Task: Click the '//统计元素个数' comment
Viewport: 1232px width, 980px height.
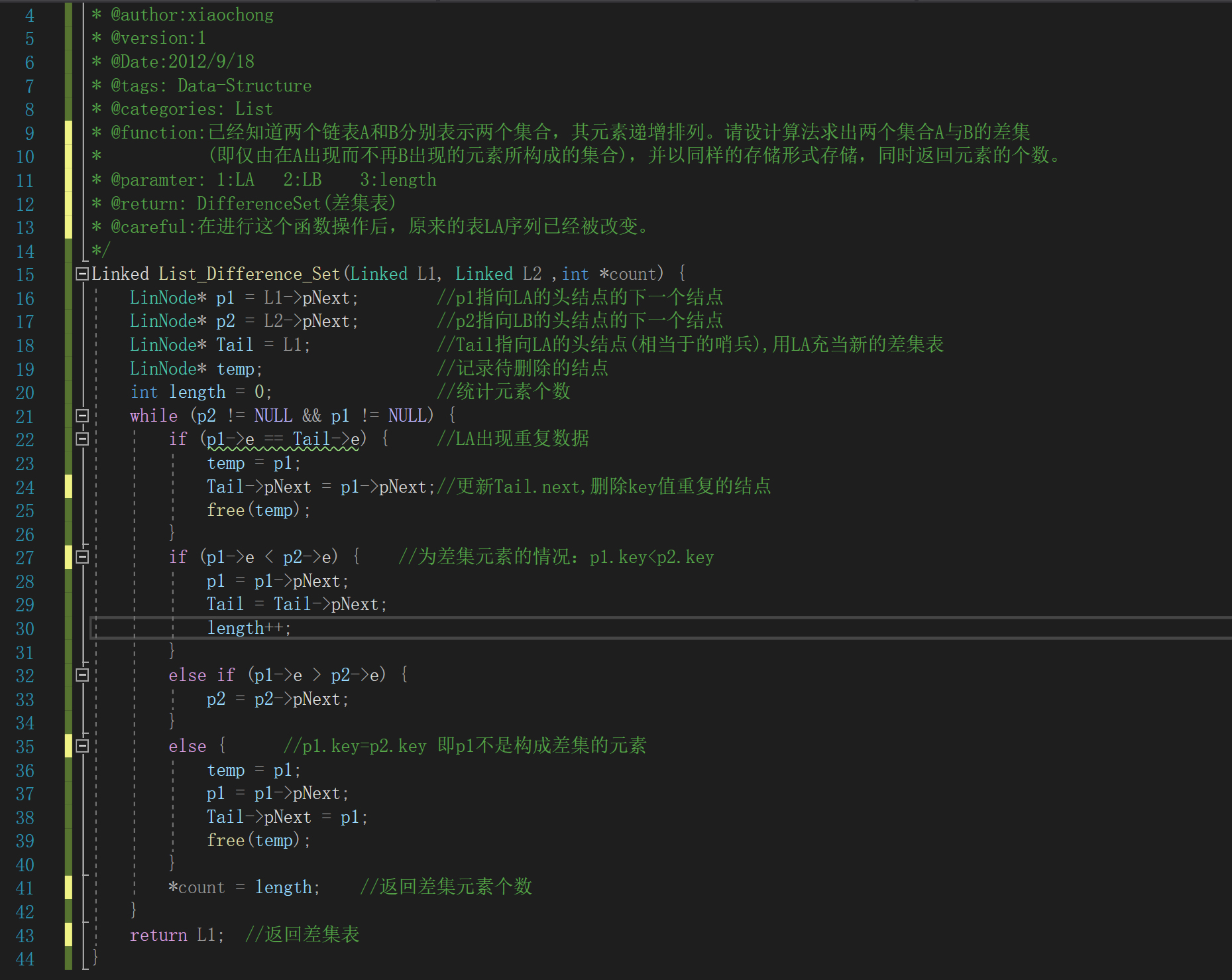Action: (504, 392)
